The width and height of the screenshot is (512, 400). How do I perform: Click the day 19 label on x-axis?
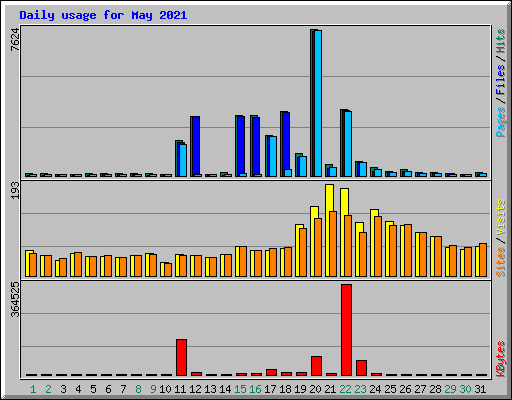point(300,389)
